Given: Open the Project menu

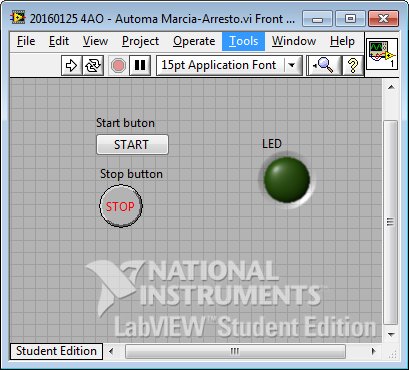Looking at the screenshot, I should 140,41.
